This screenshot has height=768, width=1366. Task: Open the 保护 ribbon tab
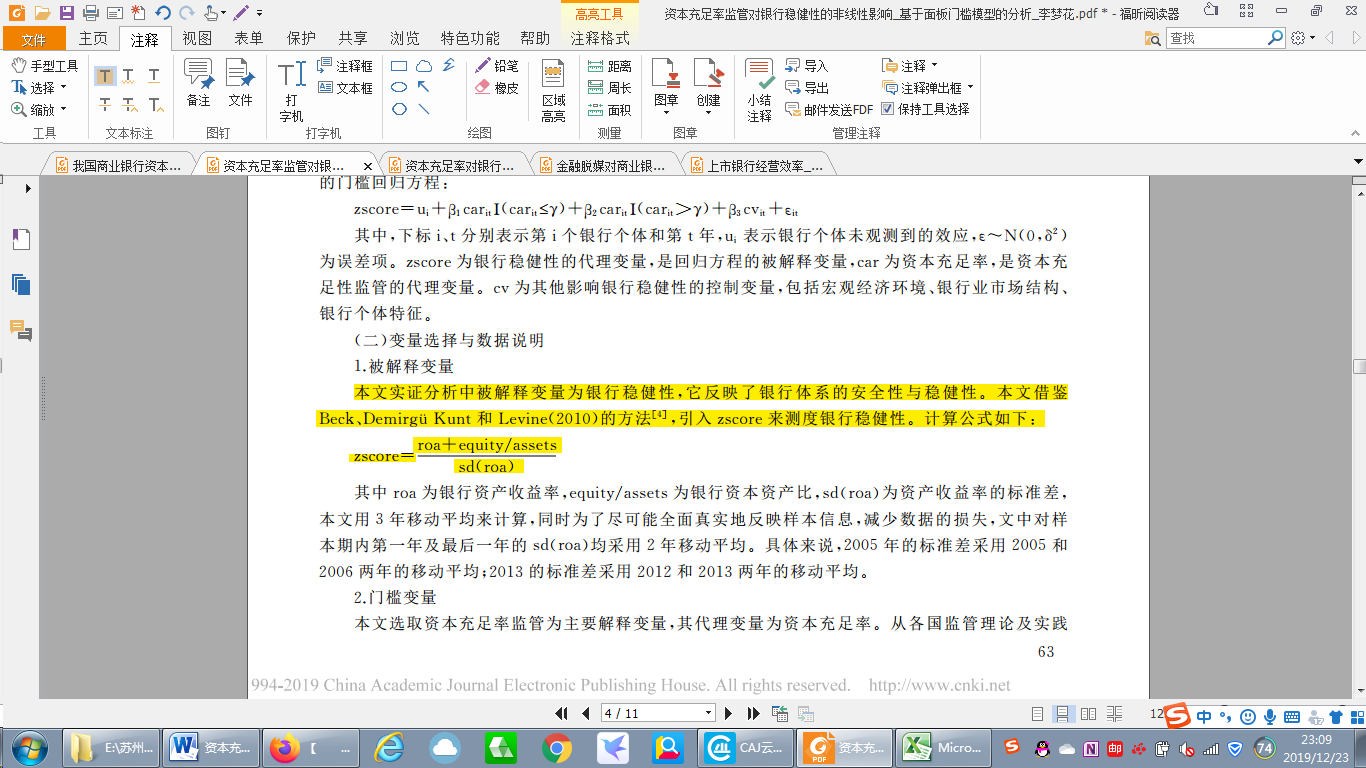(301, 39)
